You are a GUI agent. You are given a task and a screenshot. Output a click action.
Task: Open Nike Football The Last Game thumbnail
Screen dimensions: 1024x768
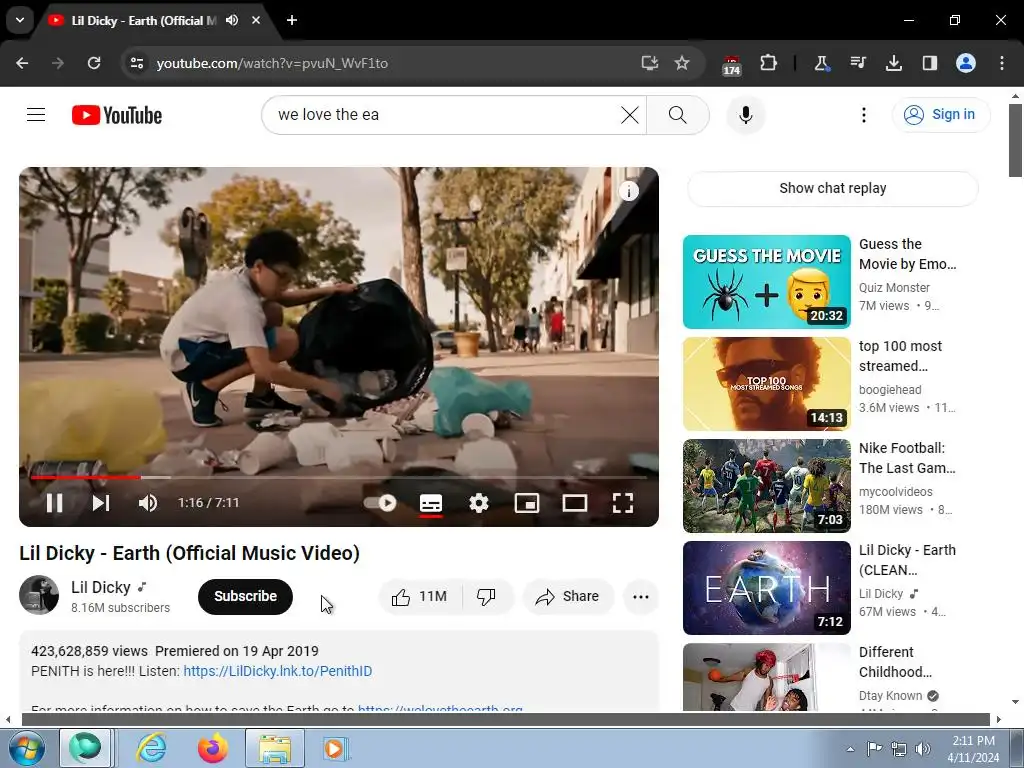point(767,485)
